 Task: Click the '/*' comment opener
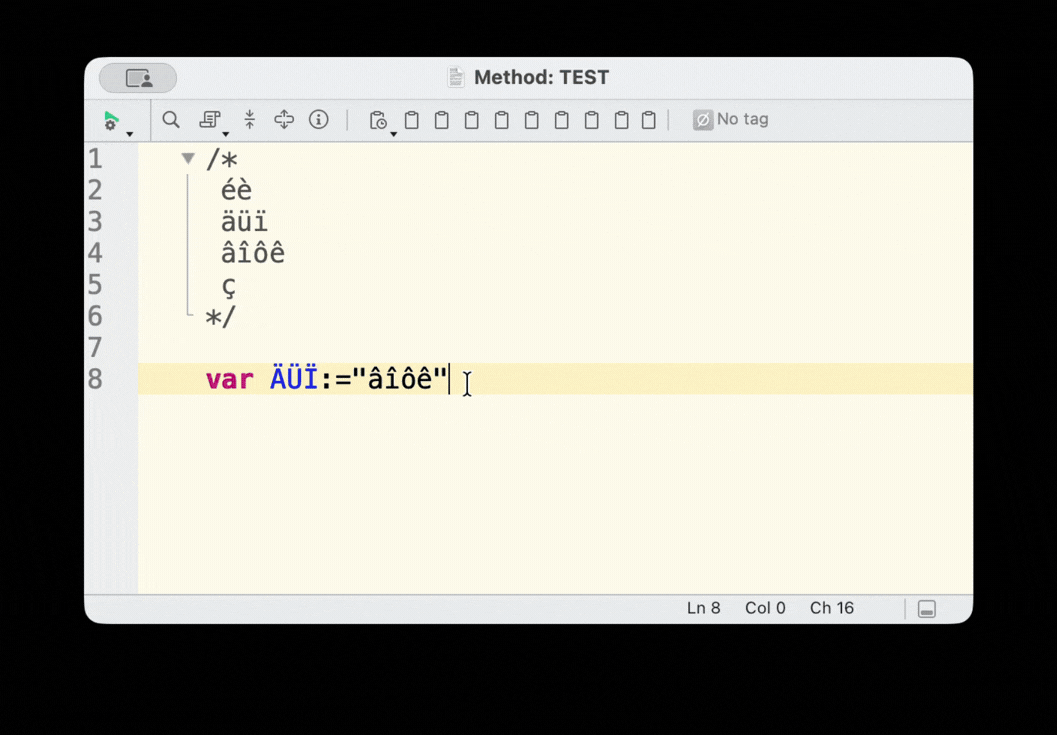222,160
